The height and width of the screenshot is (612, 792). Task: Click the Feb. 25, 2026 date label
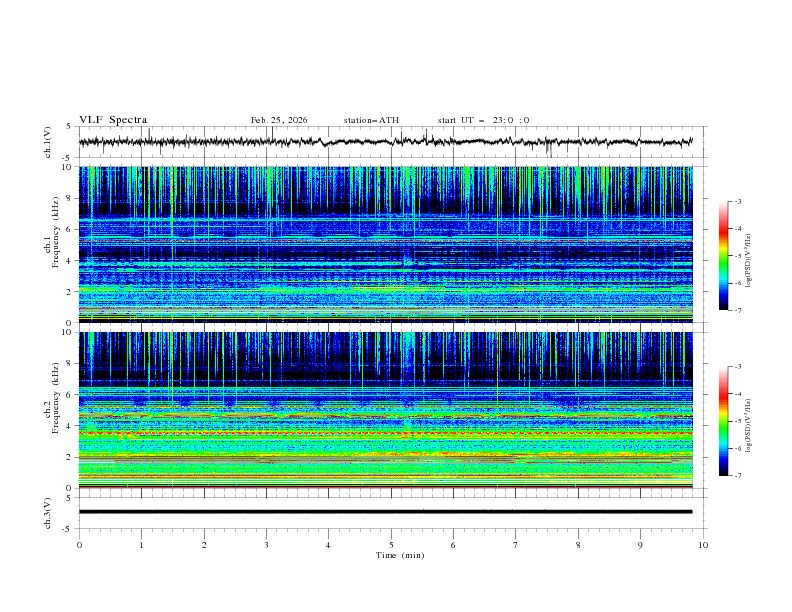pos(279,120)
